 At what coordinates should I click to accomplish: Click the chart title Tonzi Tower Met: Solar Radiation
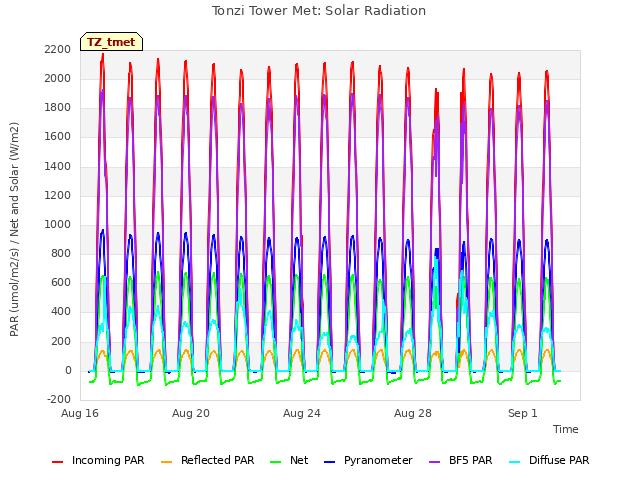pos(319,11)
